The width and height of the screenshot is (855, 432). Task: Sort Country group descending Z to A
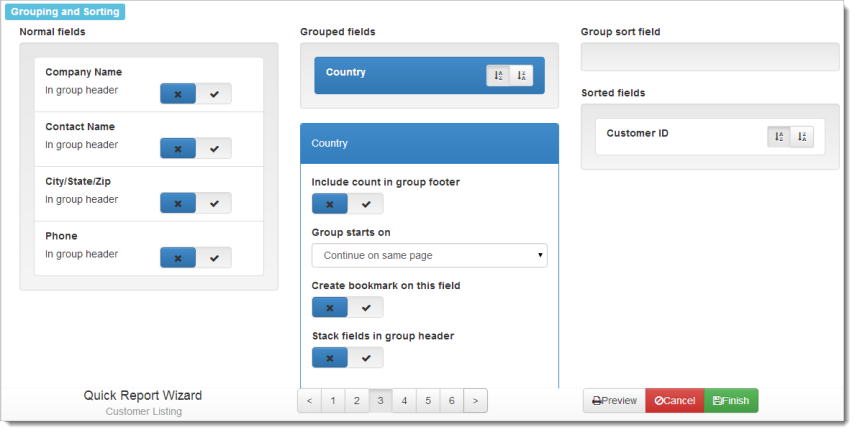click(521, 76)
